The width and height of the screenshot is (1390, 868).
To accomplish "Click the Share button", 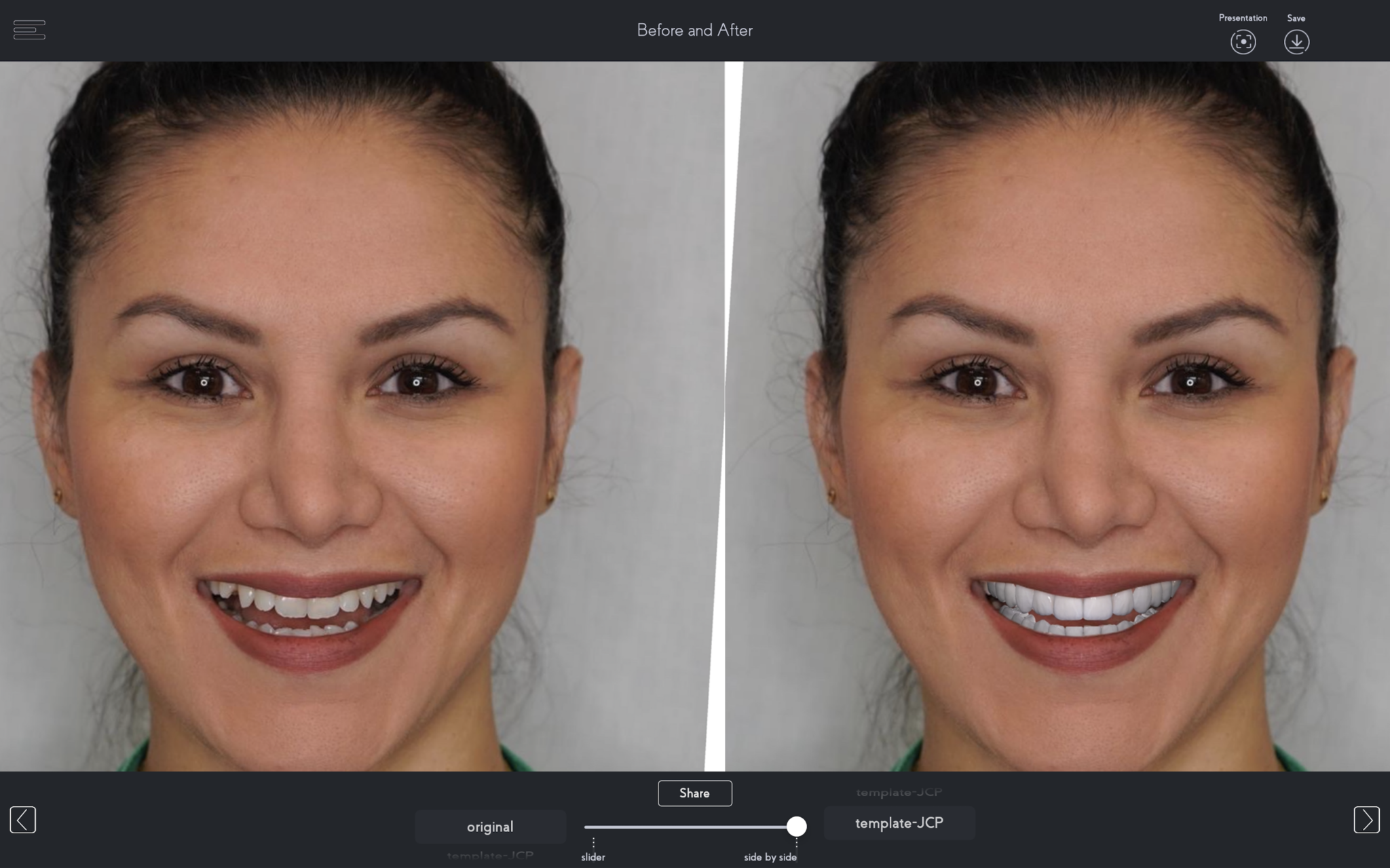I will tap(694, 793).
